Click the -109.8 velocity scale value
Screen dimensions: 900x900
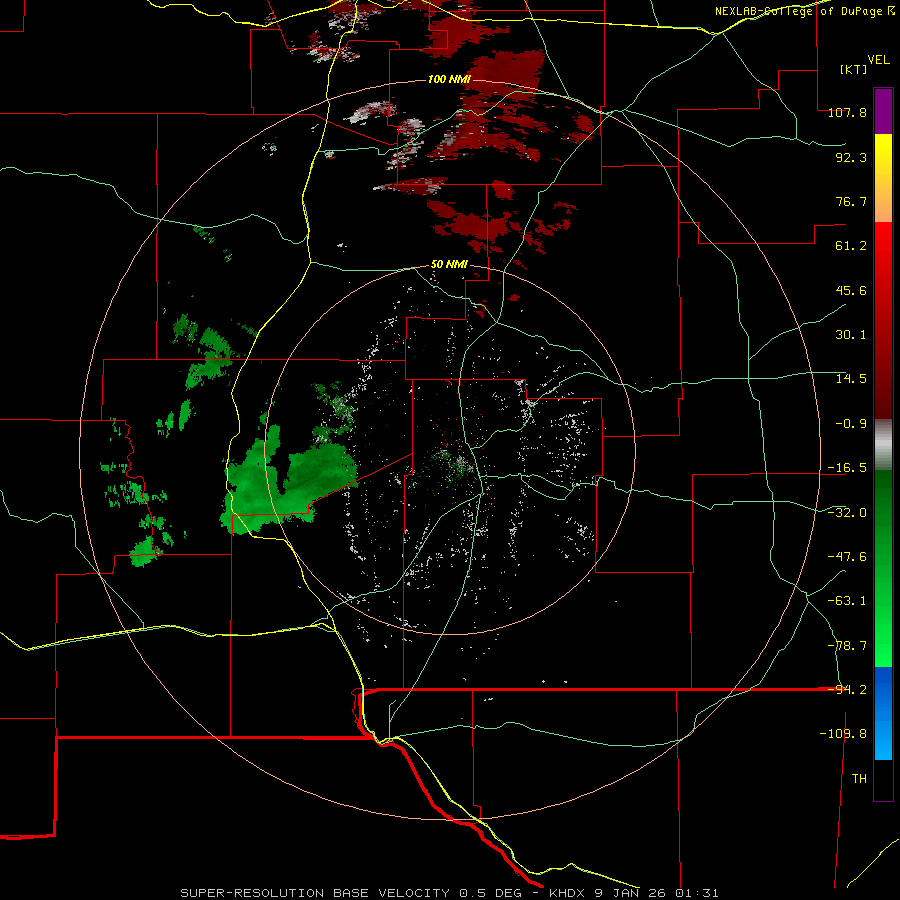[x=843, y=734]
